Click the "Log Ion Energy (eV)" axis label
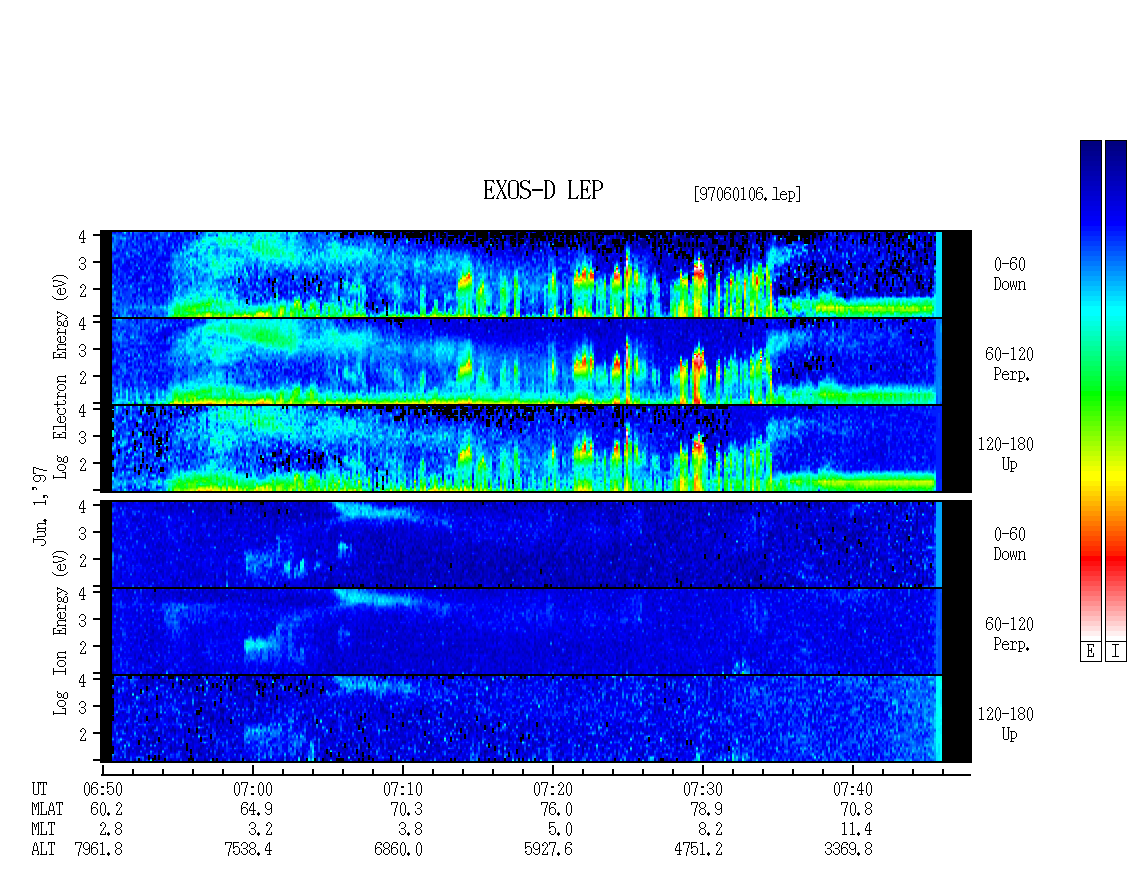 (x=61, y=632)
